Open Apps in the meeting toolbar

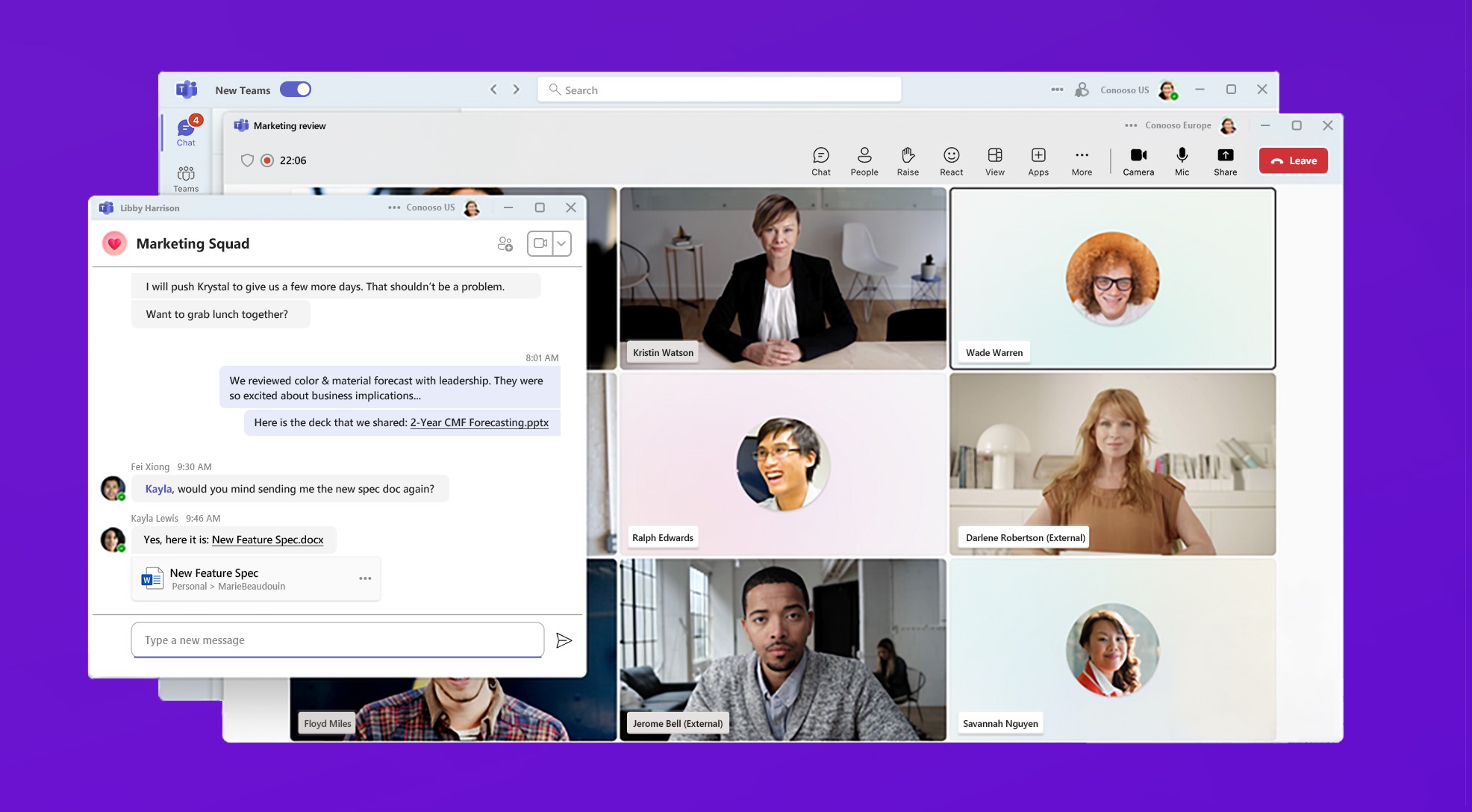(x=1038, y=161)
